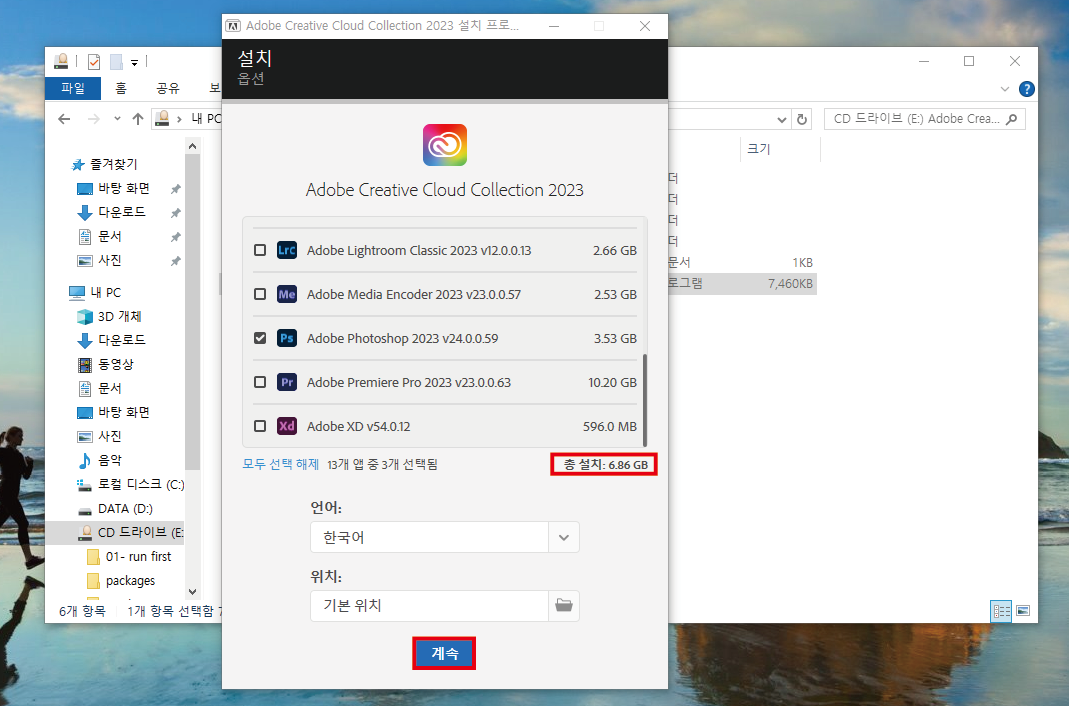Click the Media Encoder Me icon
Image resolution: width=1069 pixels, height=706 pixels.
pos(287,294)
